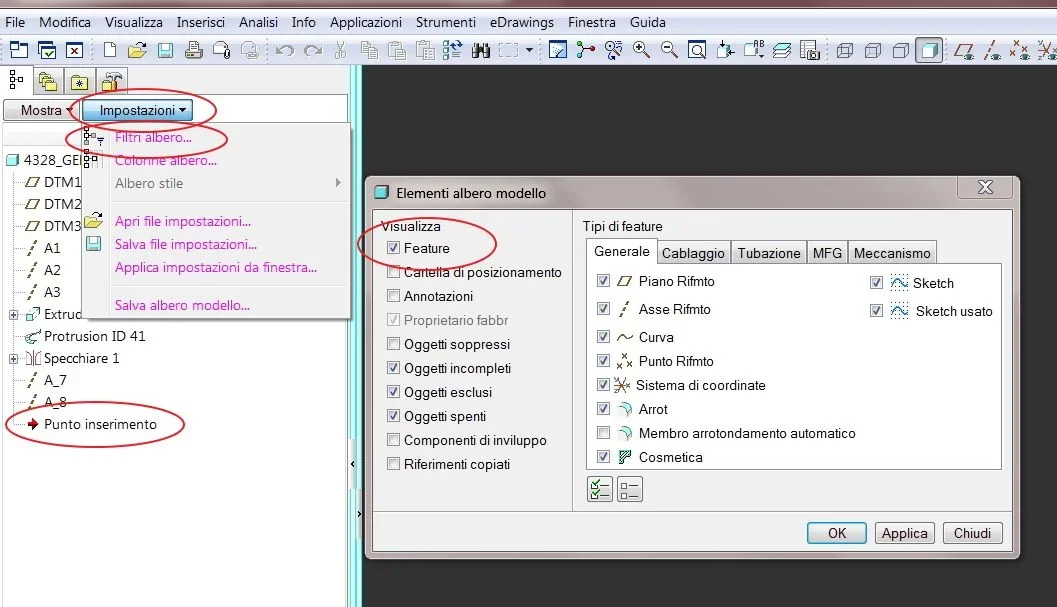Click the Open file folder icon
This screenshot has width=1057, height=607.
click(137, 50)
